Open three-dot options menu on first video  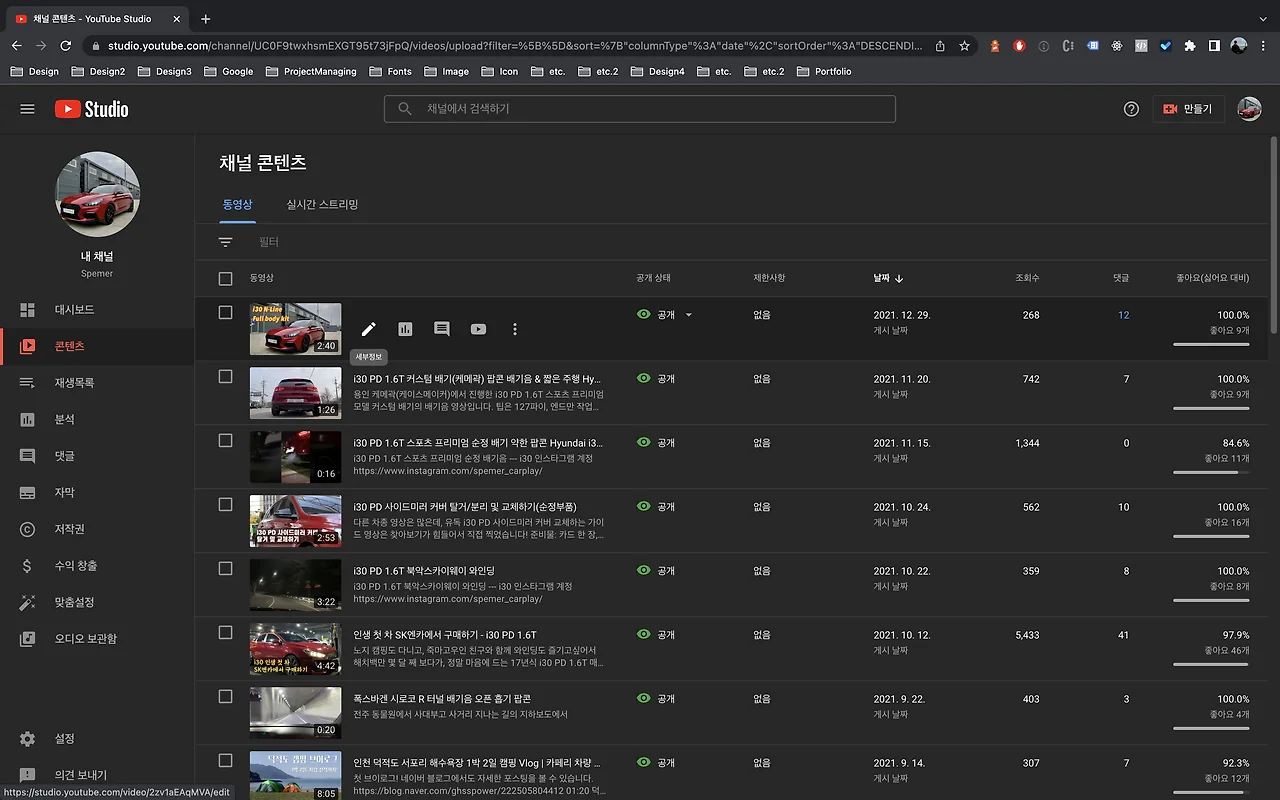coord(515,329)
